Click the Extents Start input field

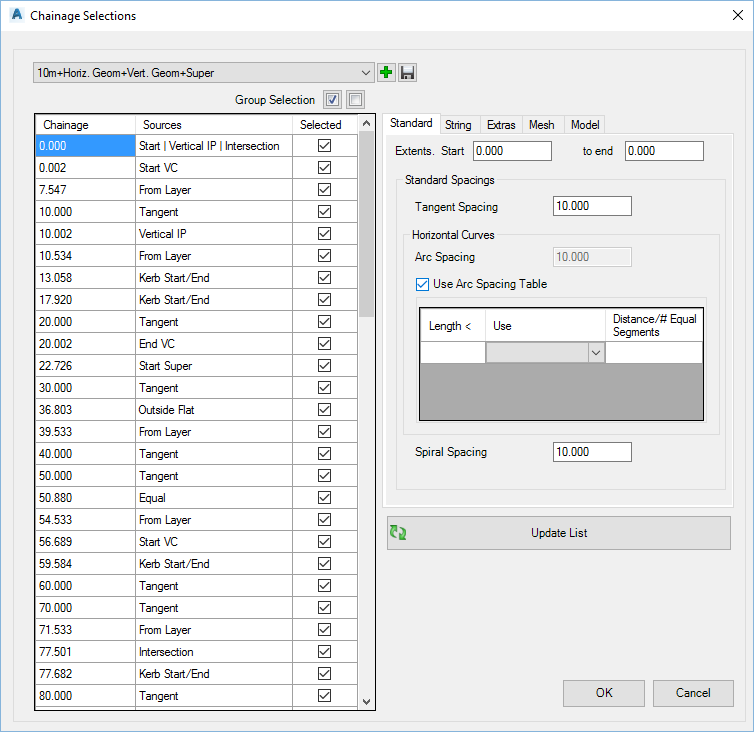click(512, 151)
